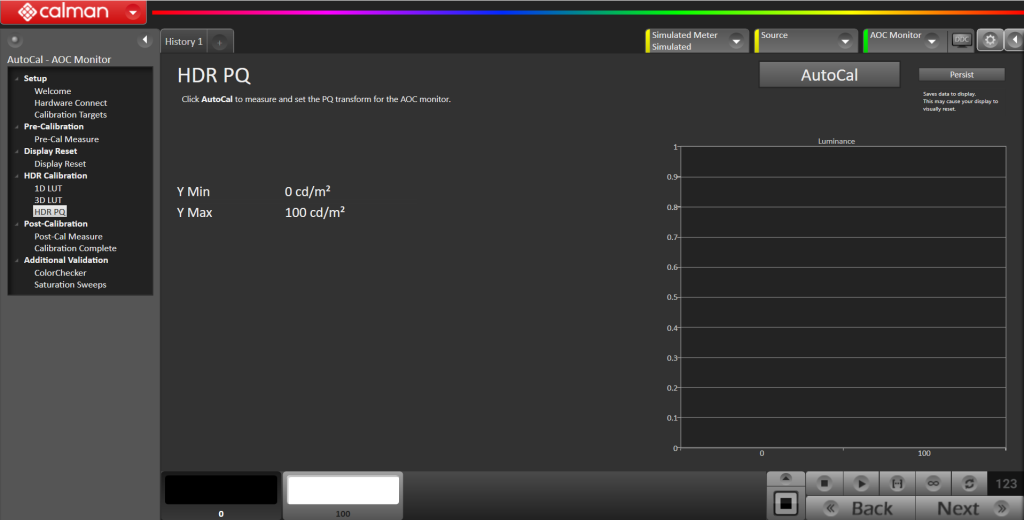Open the 1D LUT page
This screenshot has width=1024, height=520.
(48, 188)
